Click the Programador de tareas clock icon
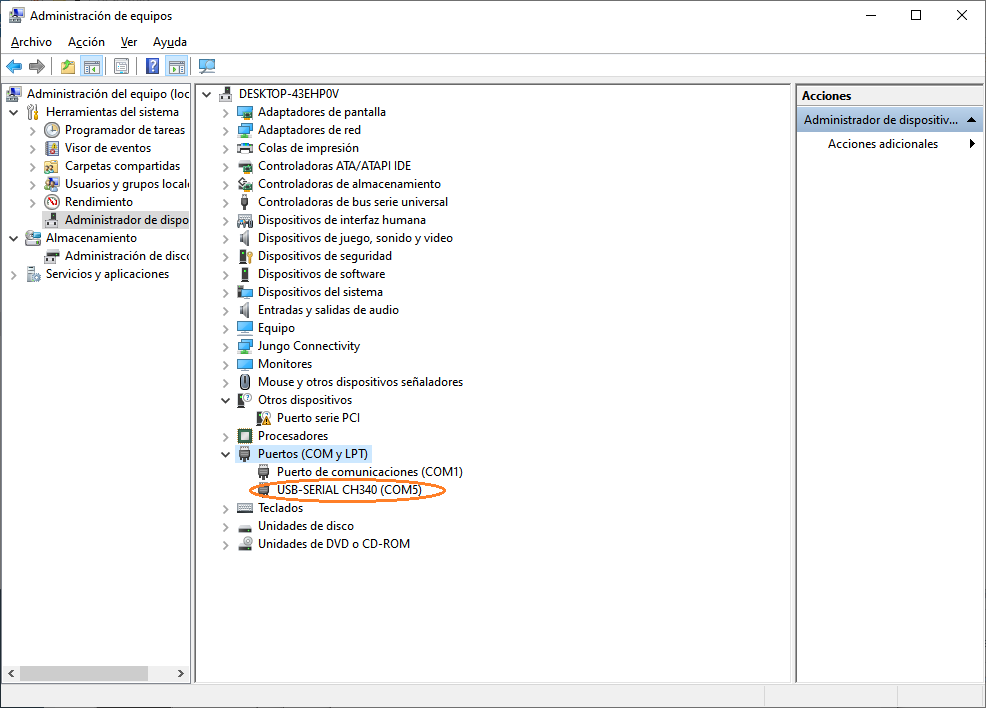Screen dimensions: 986x708 click(52, 130)
